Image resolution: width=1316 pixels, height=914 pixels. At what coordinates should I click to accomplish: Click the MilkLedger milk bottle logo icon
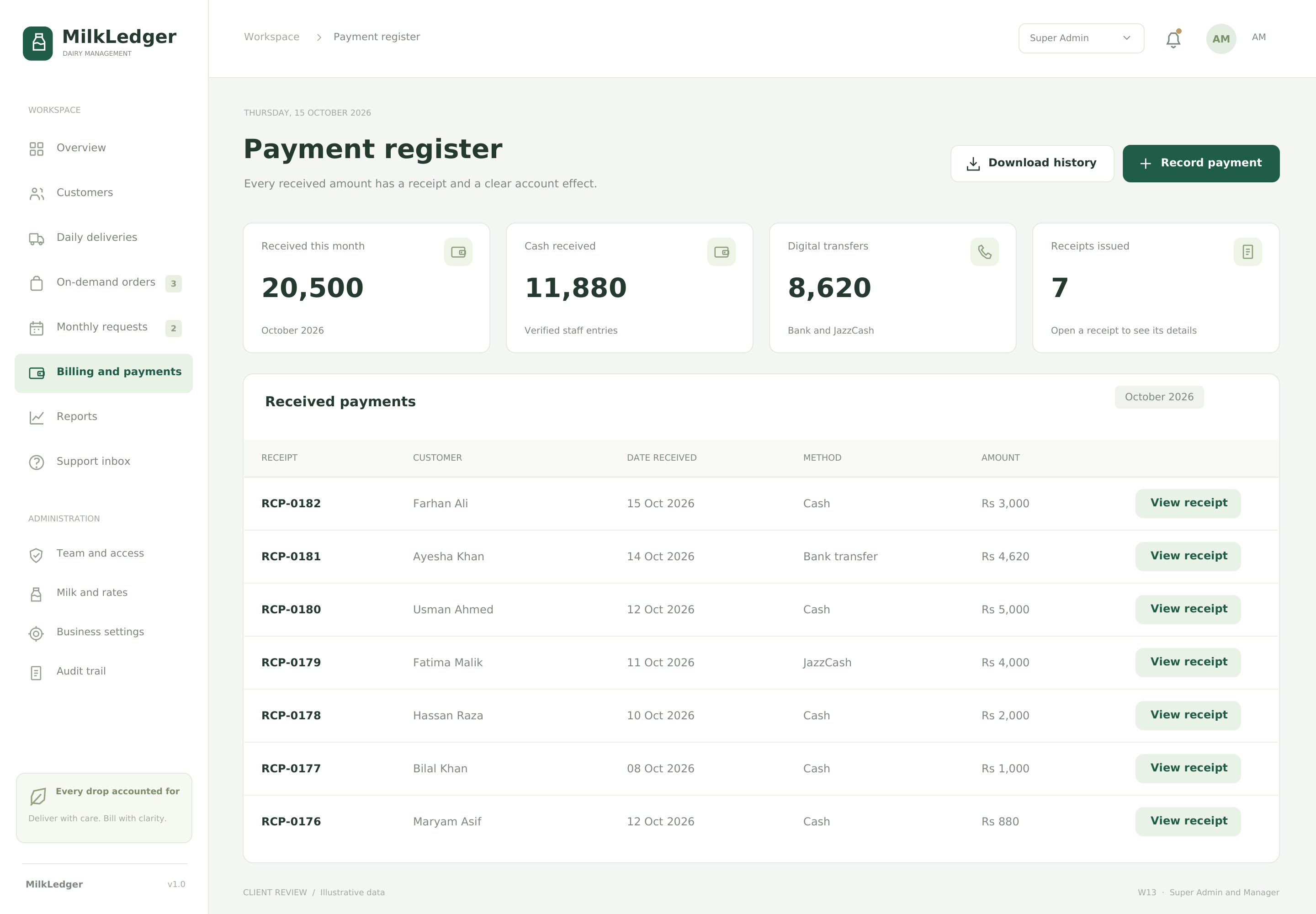(38, 43)
